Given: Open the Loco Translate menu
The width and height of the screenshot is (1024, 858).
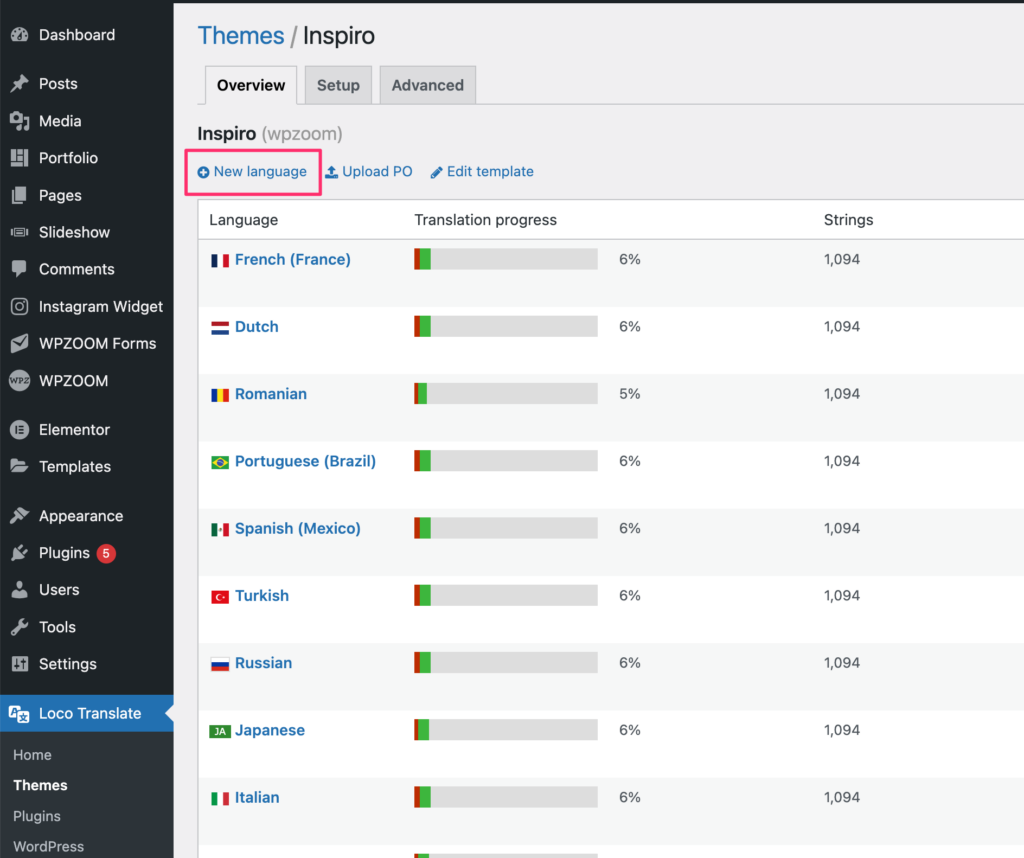Looking at the screenshot, I should coord(87,713).
